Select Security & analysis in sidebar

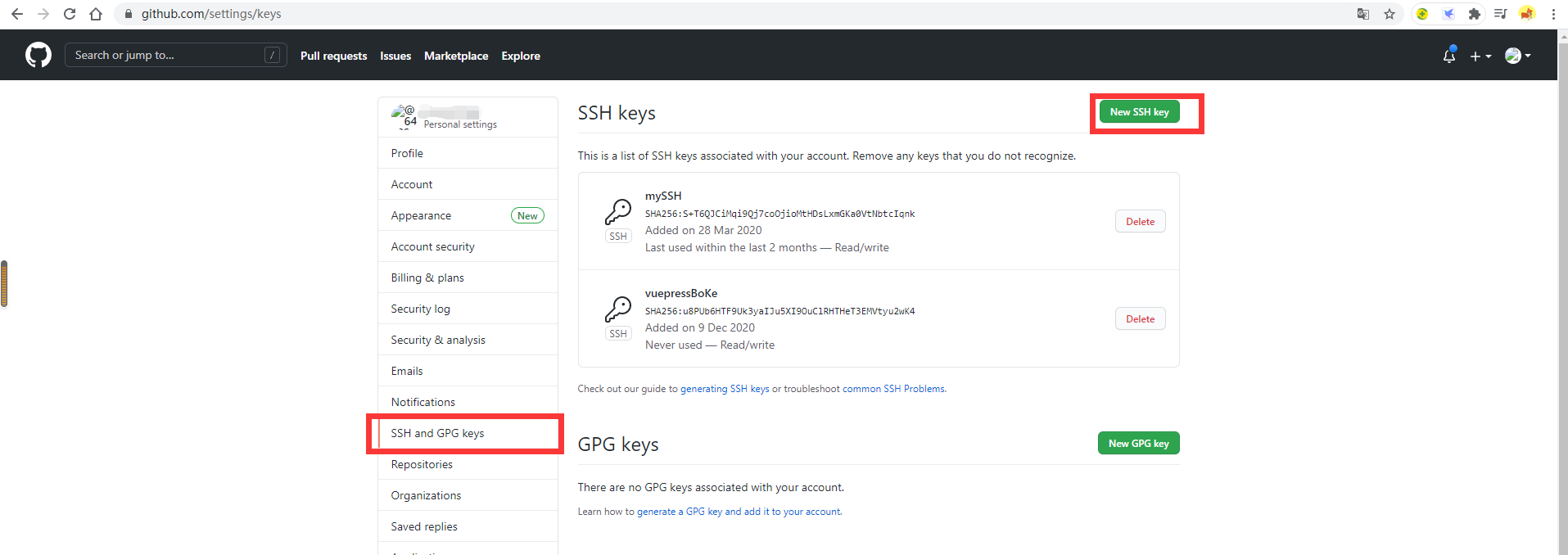point(468,340)
